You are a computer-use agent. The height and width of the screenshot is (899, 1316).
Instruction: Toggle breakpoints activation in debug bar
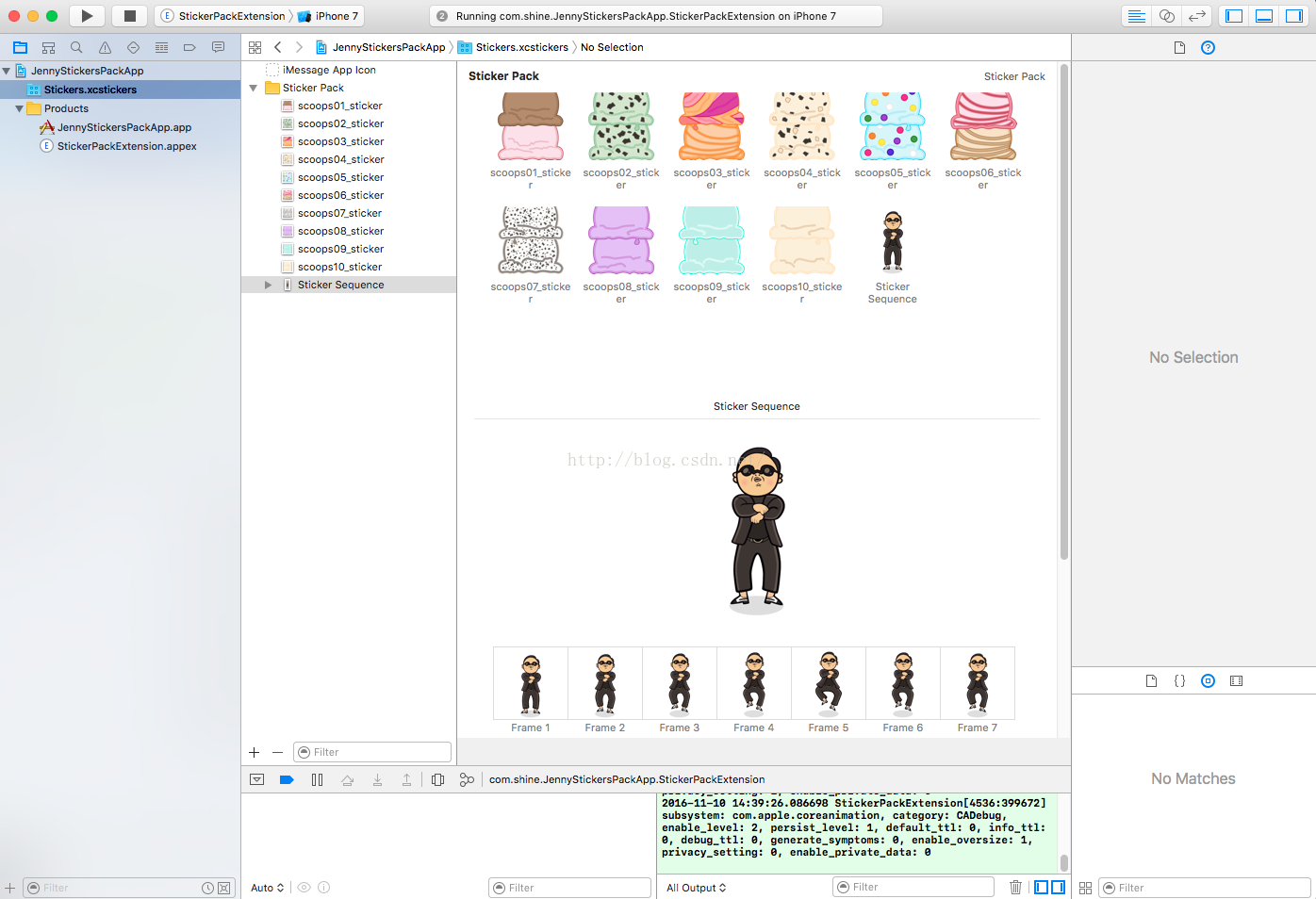click(x=287, y=779)
